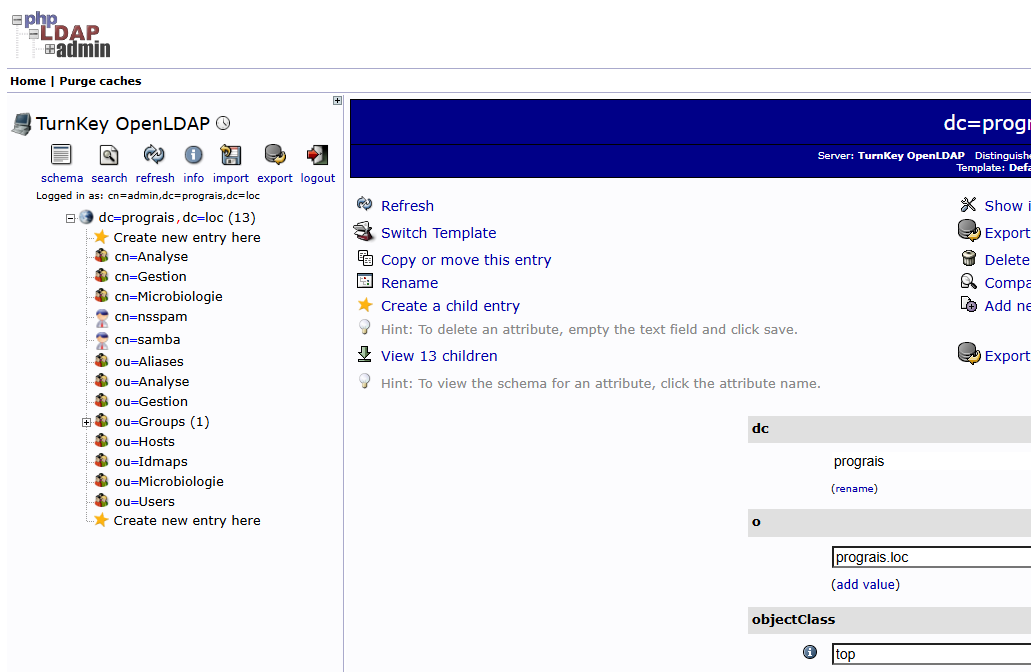The height and width of the screenshot is (672, 1031).
Task: Select ou=Analyse in the tree
Action: click(152, 381)
